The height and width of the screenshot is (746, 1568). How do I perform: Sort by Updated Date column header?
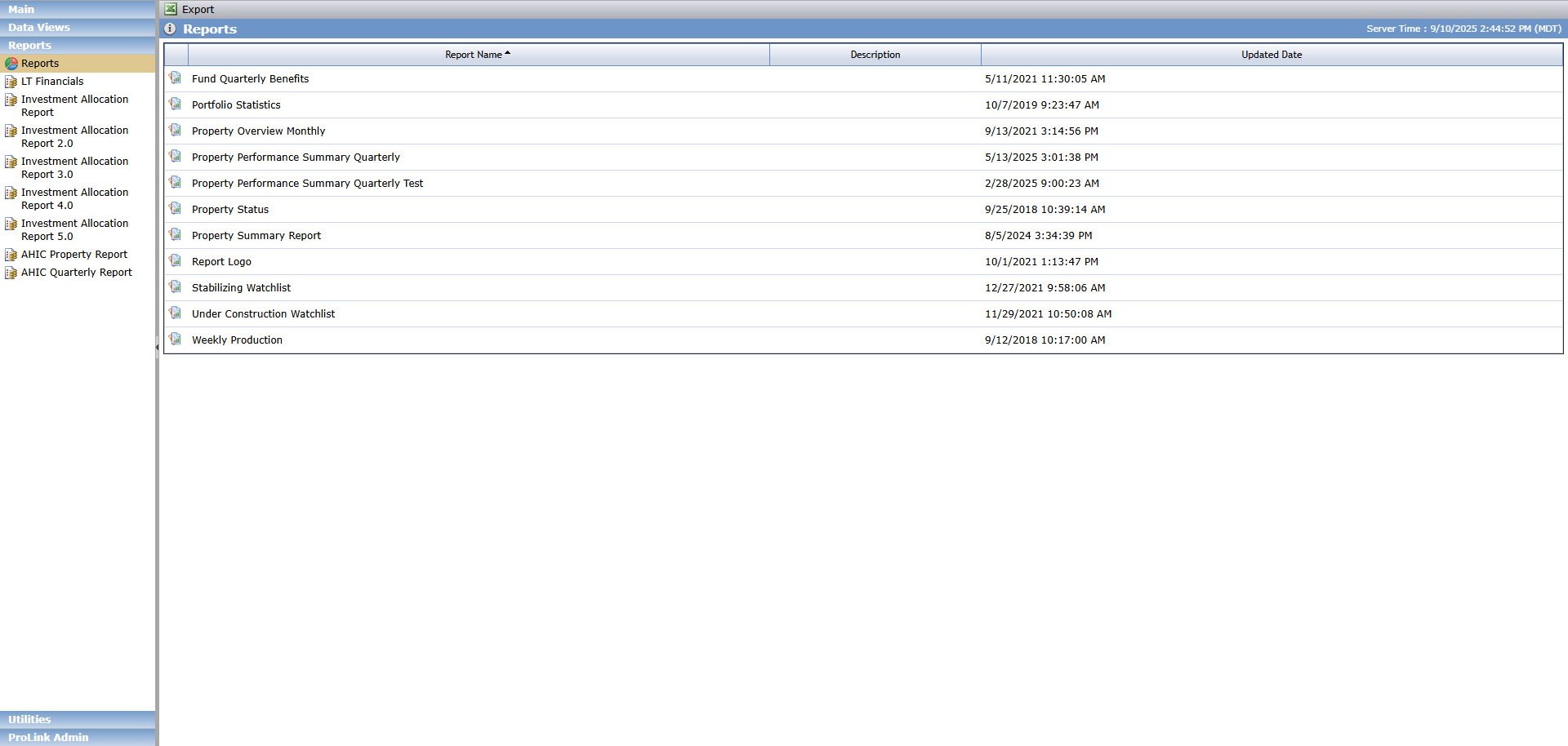(1272, 55)
